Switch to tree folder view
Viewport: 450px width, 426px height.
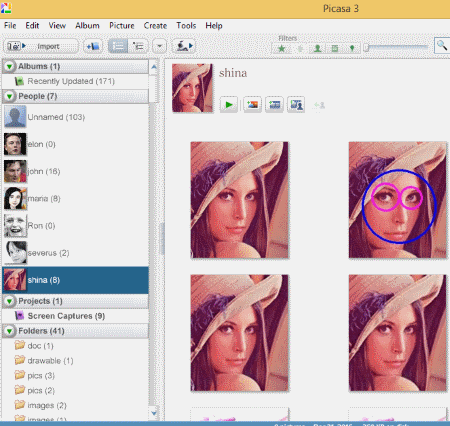coord(138,46)
